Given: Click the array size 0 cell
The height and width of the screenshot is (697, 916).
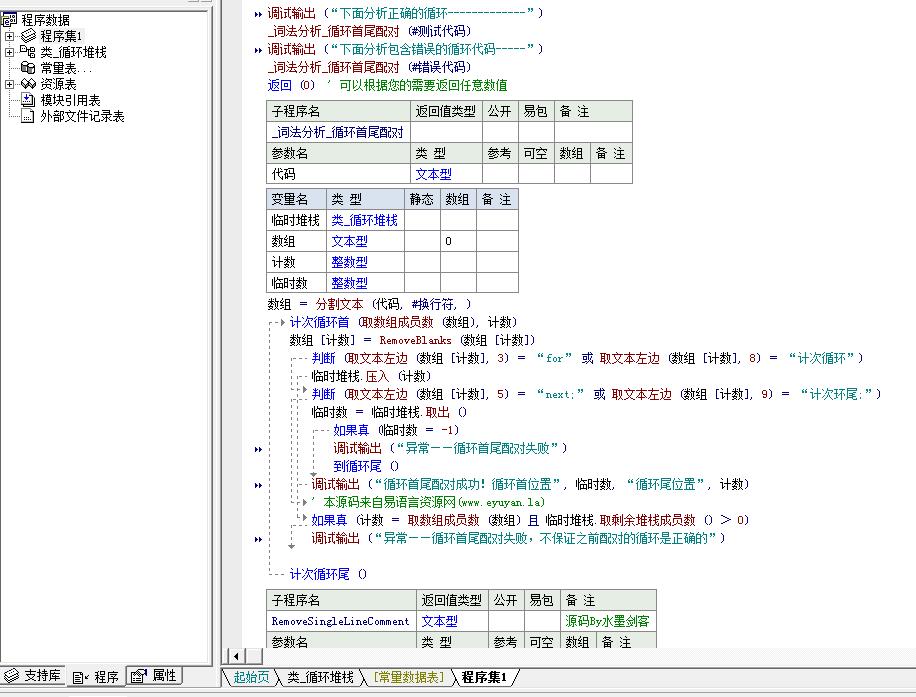Looking at the screenshot, I should [458, 241].
